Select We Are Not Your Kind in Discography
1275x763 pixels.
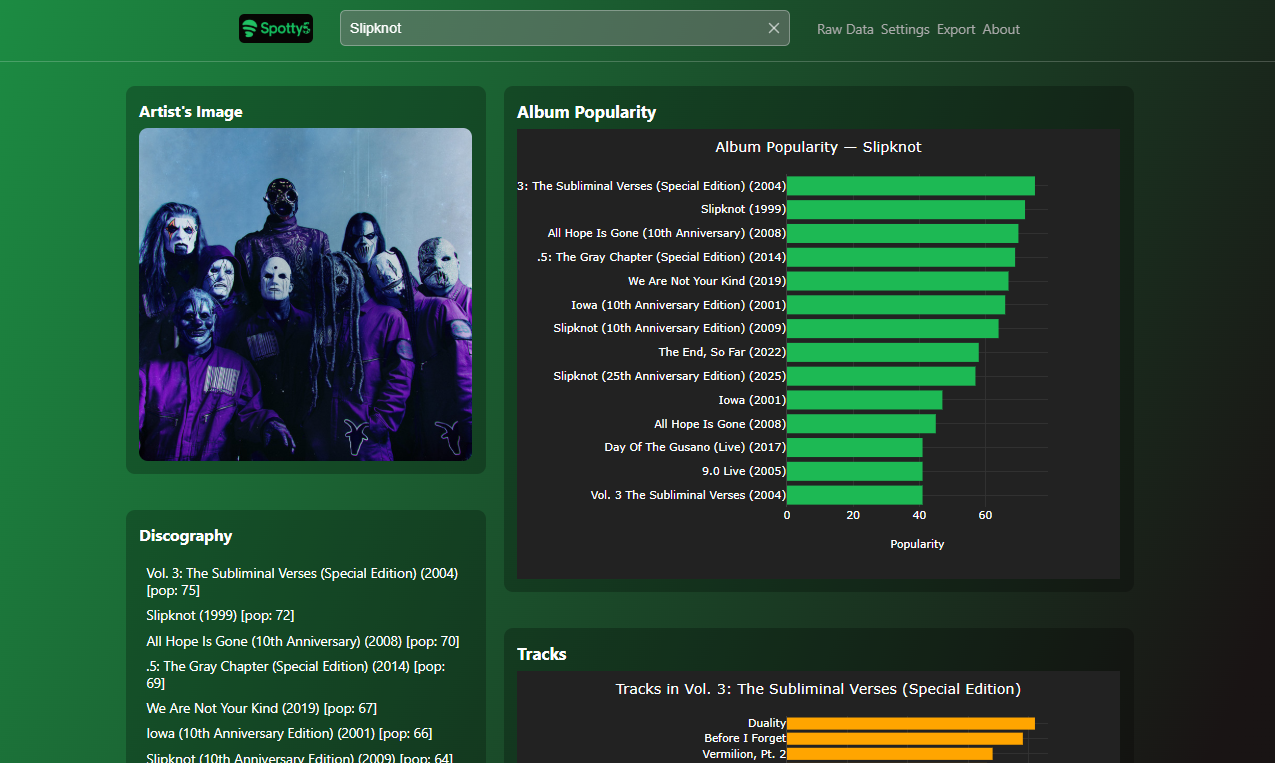(261, 708)
